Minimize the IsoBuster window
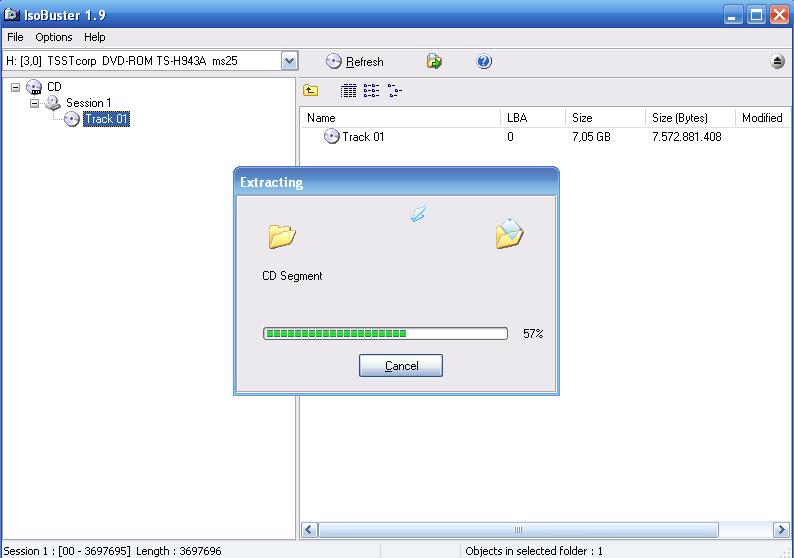This screenshot has height=558, width=794. coord(732,15)
